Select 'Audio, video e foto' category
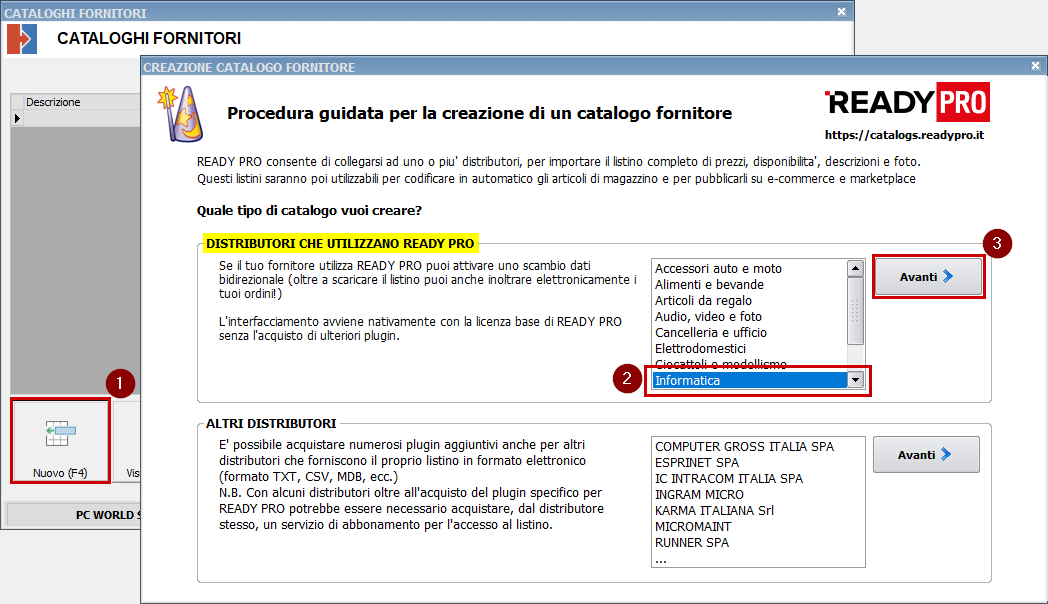This screenshot has width=1048, height=604. pyautogui.click(x=708, y=317)
